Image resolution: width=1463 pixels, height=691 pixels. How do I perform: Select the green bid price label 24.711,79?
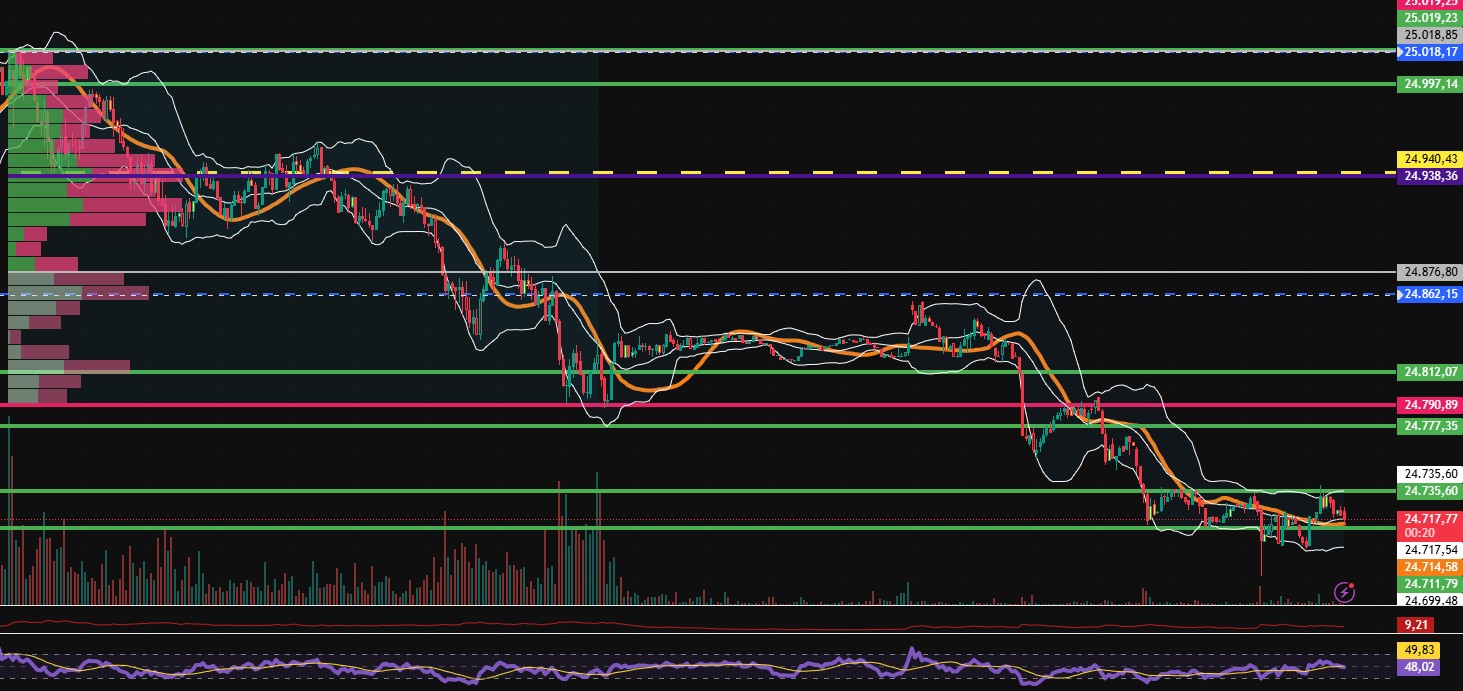1430,583
